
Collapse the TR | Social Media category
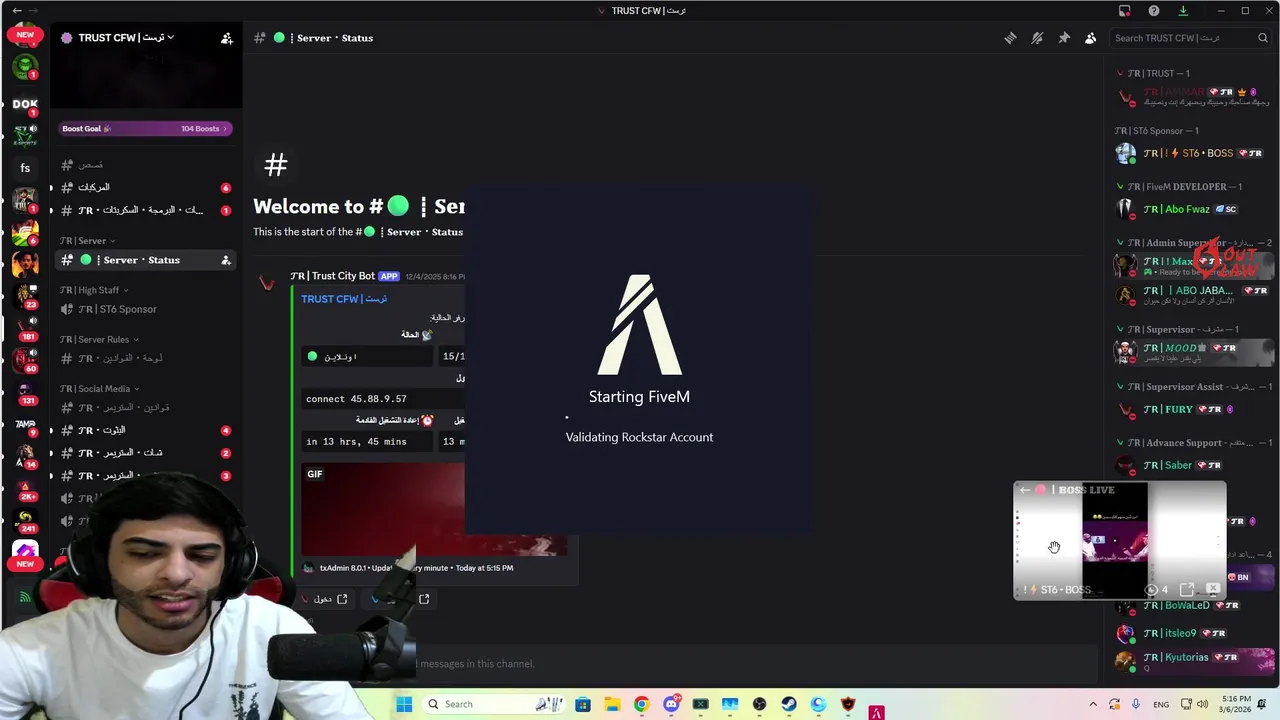tap(99, 388)
